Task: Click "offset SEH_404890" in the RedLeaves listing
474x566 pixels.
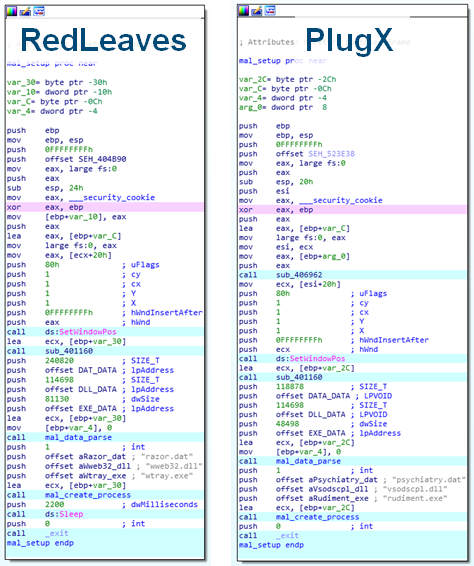Action: tap(86, 159)
